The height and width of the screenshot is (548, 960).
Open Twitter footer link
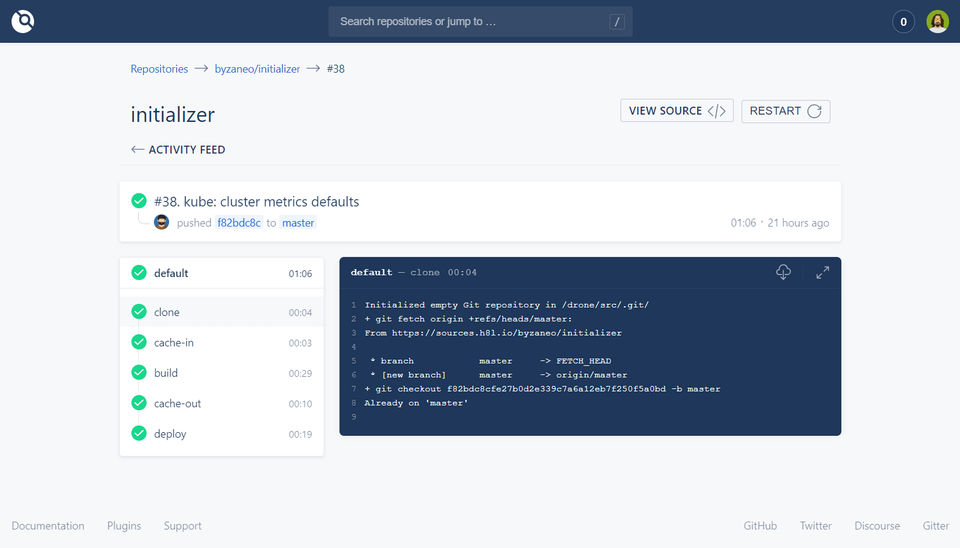pyautogui.click(x=816, y=526)
